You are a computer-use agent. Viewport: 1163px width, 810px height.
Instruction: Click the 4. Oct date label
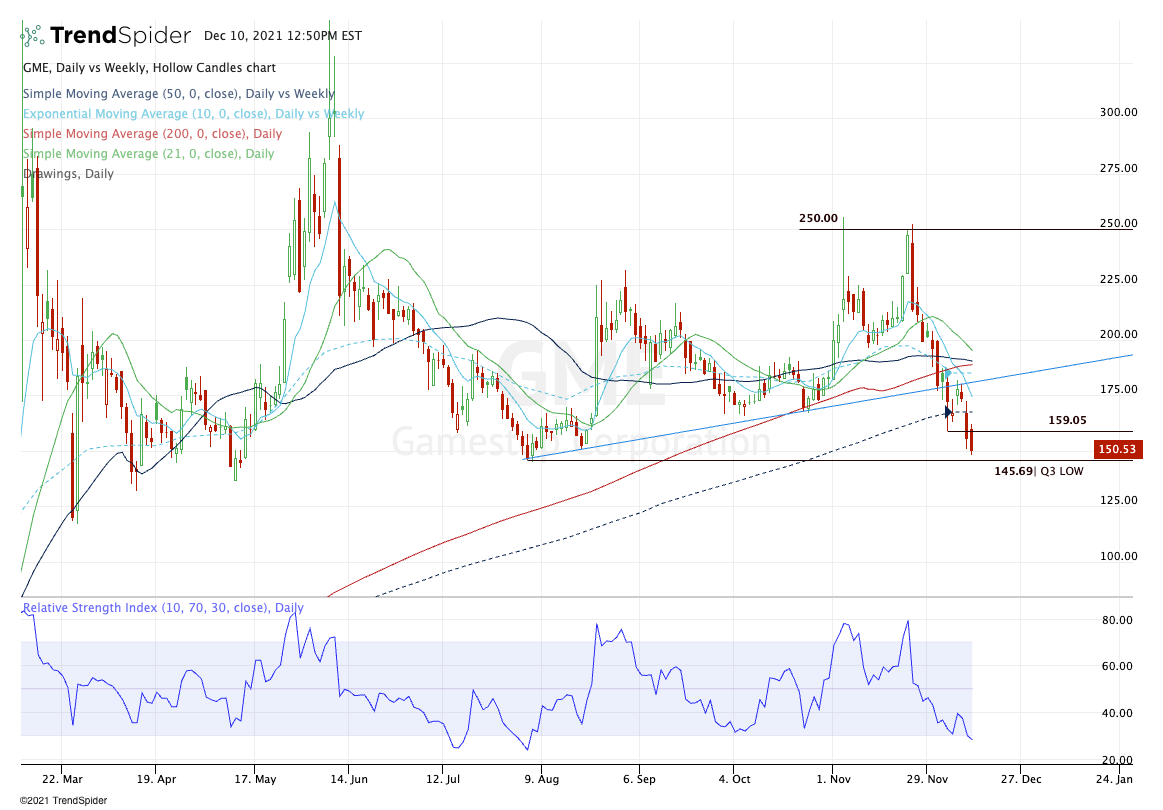734,779
